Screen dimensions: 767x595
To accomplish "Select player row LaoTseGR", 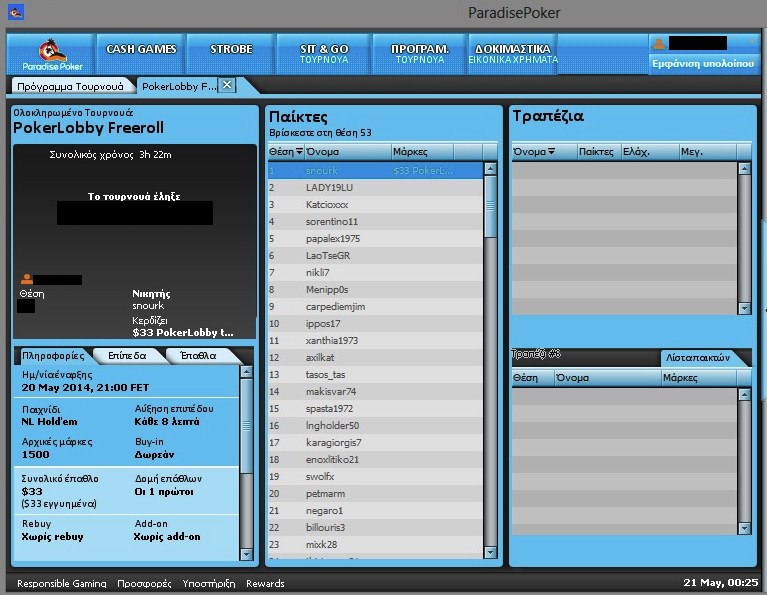I will pos(375,256).
